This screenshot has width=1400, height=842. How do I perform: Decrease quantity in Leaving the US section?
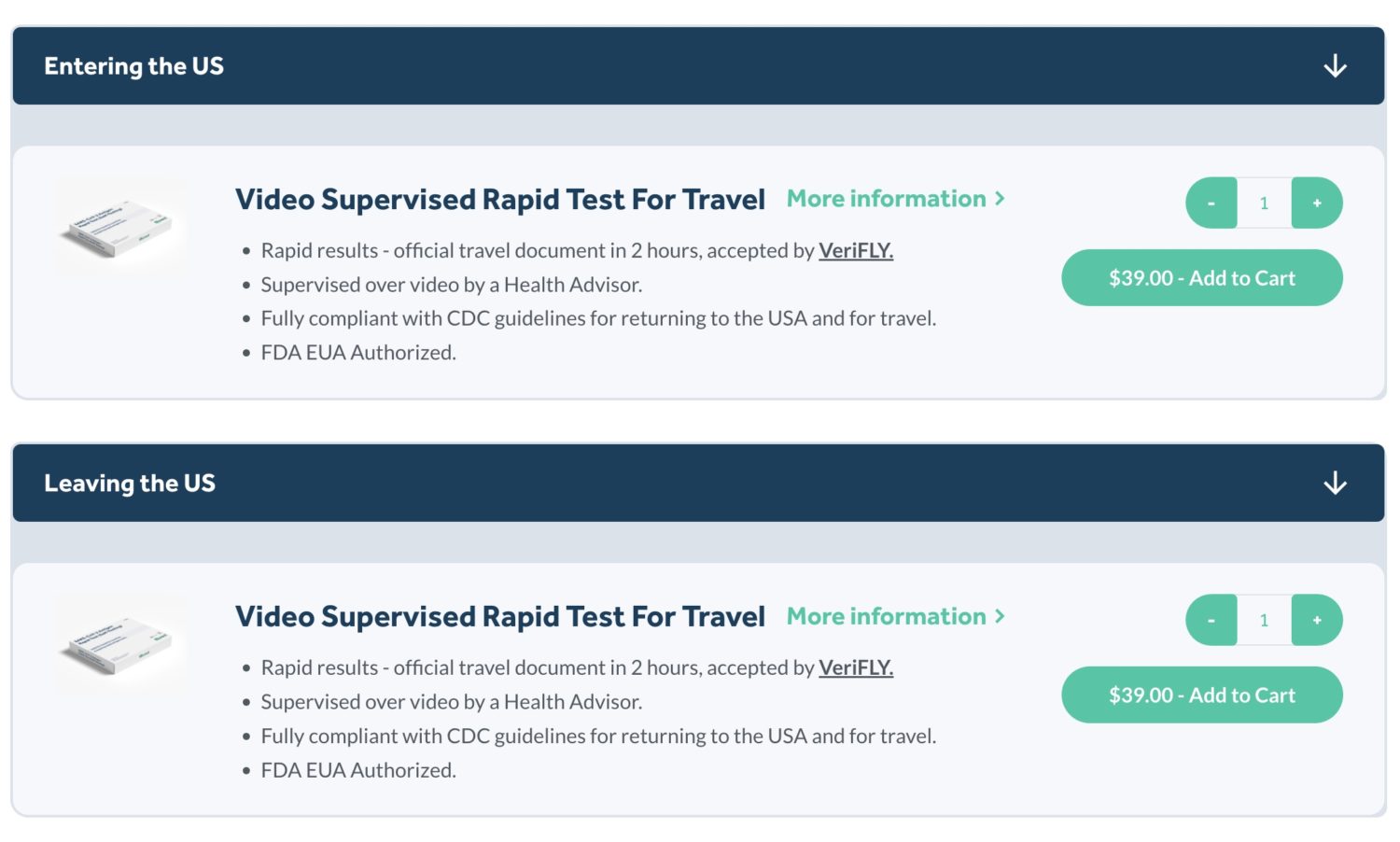[1211, 620]
